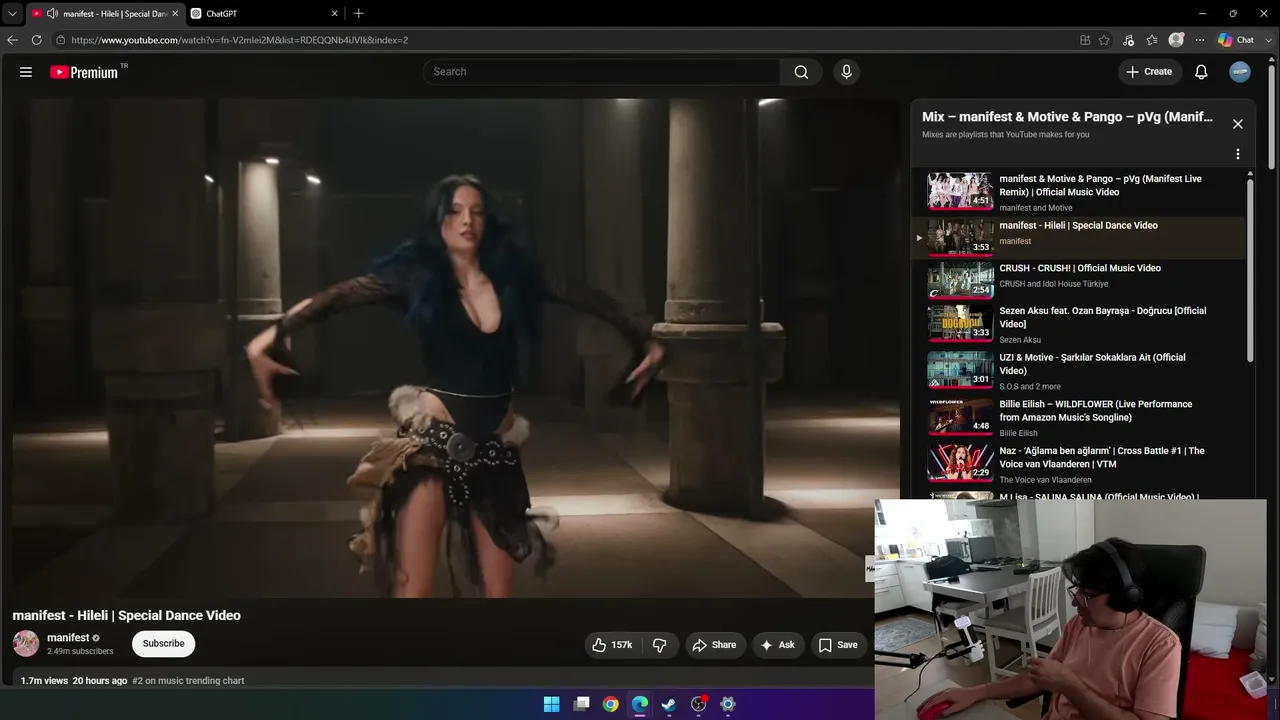
Task: Launch Google Chrome from the taskbar
Action: point(610,704)
